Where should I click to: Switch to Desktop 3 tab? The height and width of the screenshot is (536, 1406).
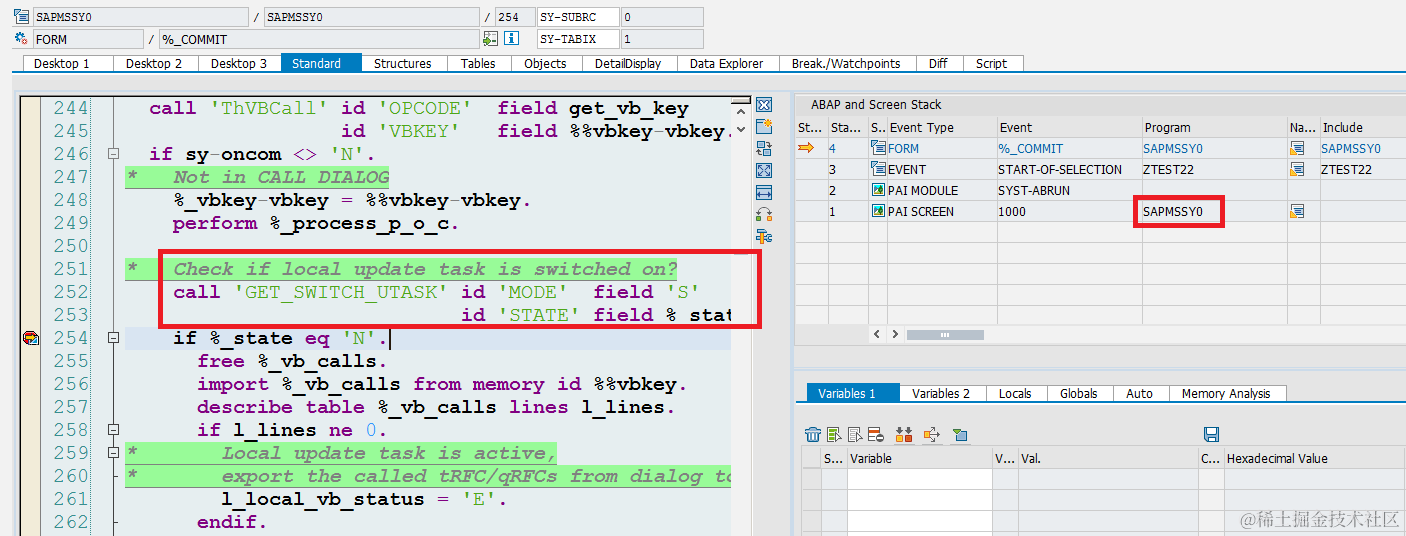click(x=239, y=63)
